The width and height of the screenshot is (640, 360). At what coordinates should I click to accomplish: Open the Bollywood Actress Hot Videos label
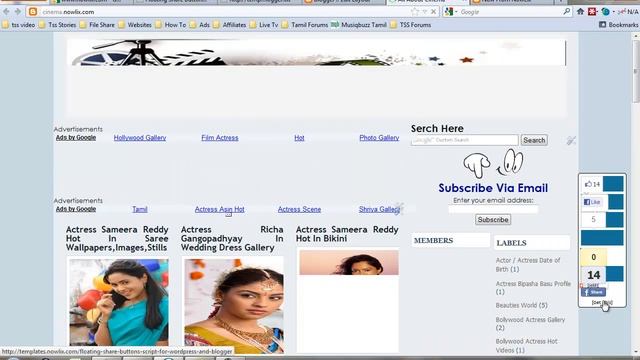(x=527, y=346)
